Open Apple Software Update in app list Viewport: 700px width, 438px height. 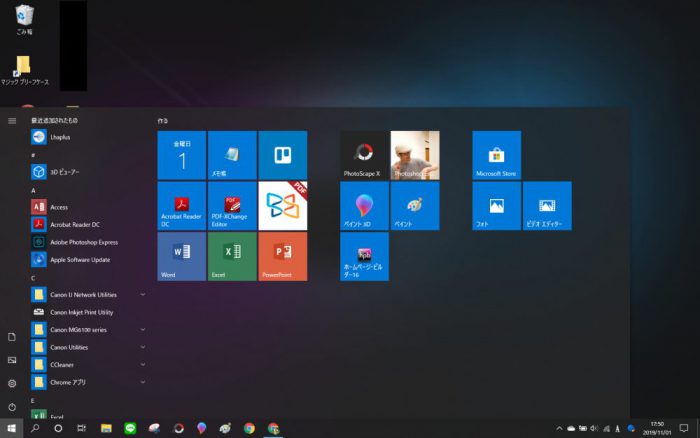coord(88,259)
